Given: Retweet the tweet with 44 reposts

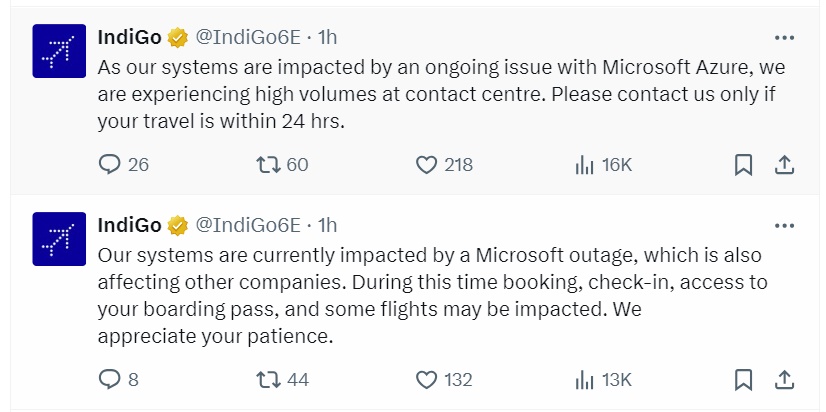Looking at the screenshot, I should pyautogui.click(x=267, y=380).
